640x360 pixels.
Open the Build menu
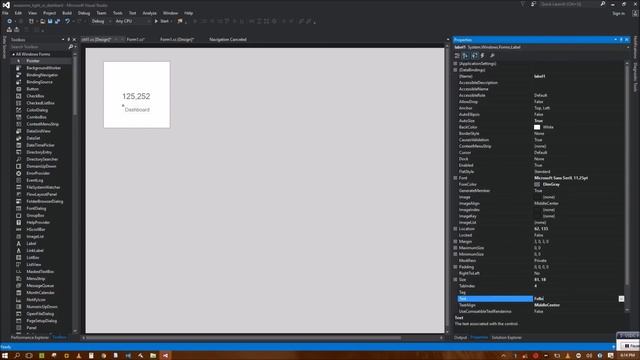(67, 13)
